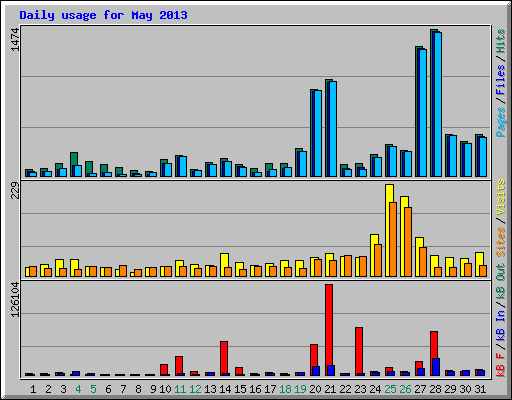
Task: Click day label 21 on the x-axis
Action: point(330,389)
